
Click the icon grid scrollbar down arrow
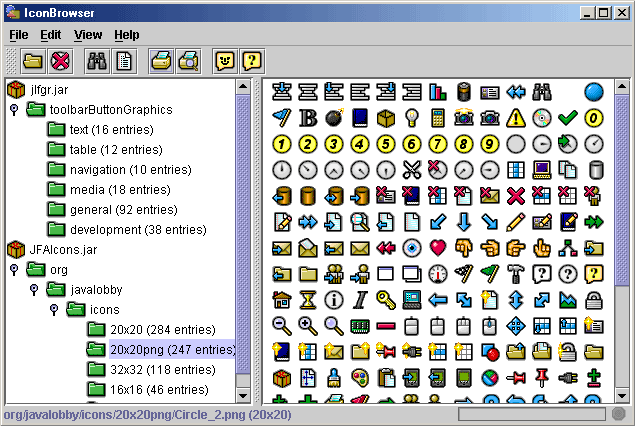tap(620, 394)
